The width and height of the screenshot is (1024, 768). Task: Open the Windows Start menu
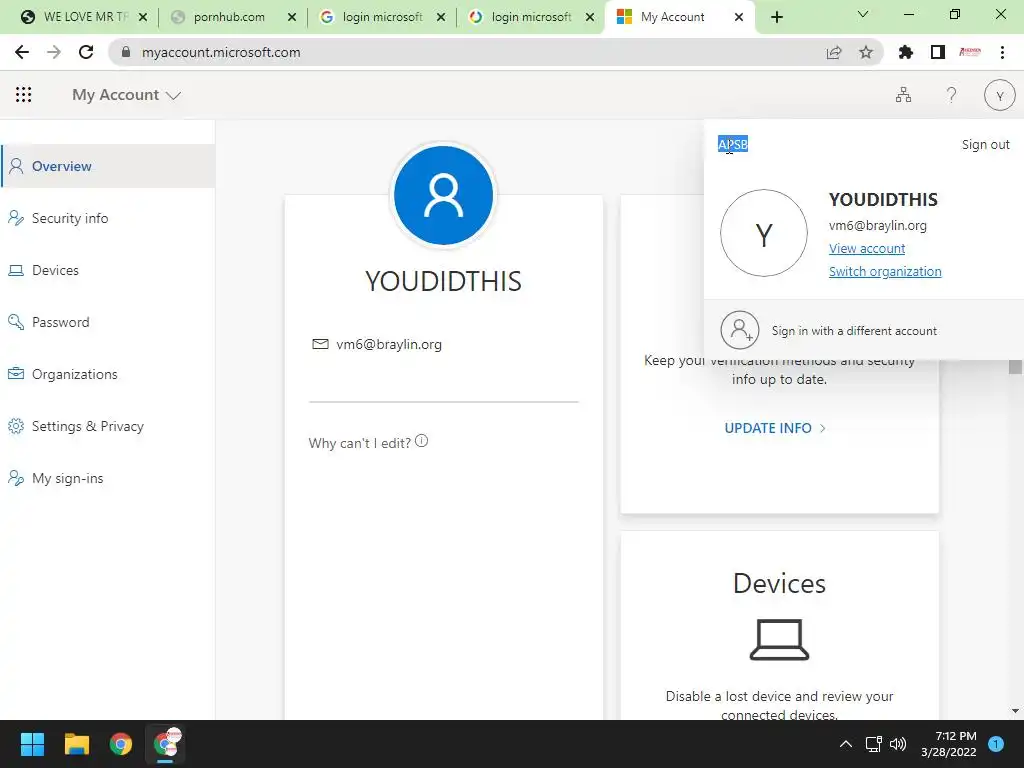(x=32, y=744)
